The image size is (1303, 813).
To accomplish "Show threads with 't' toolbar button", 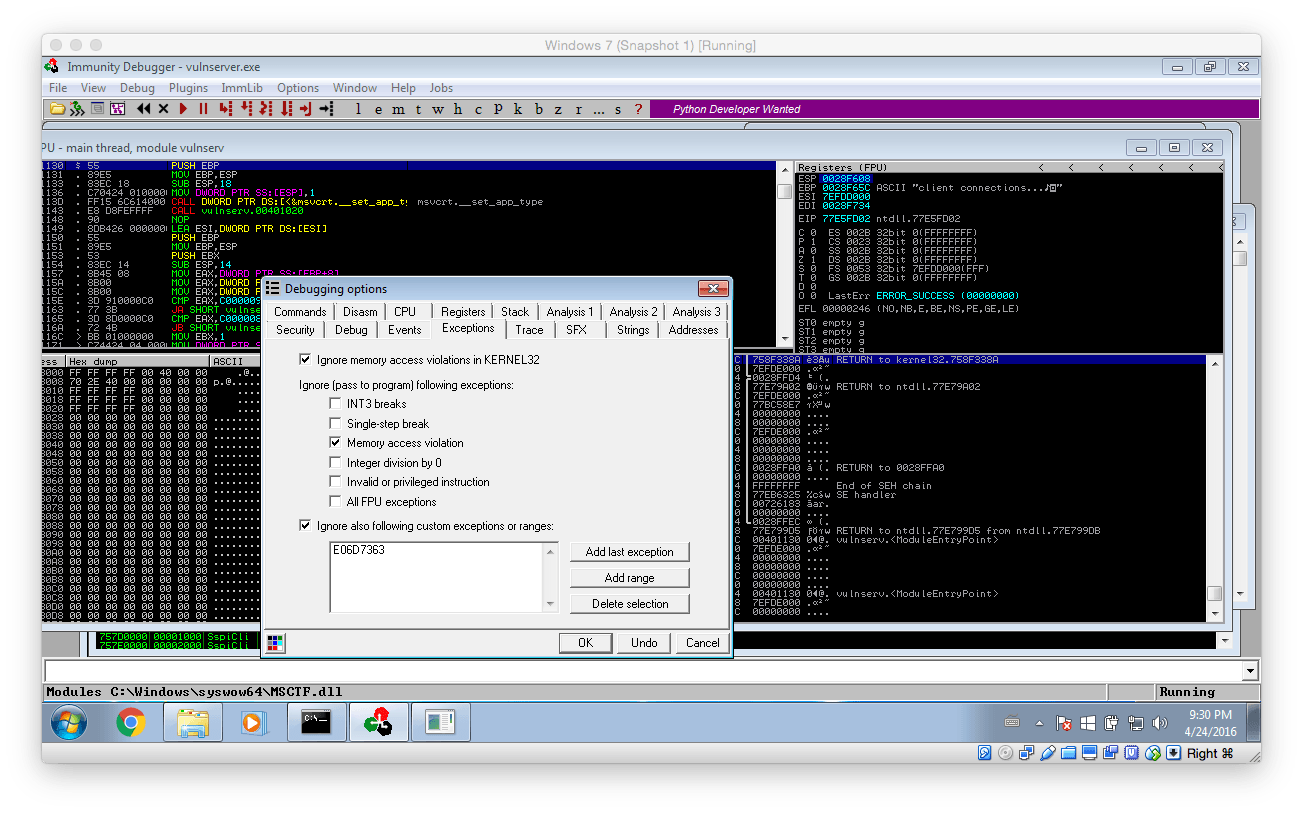I will click(x=418, y=109).
